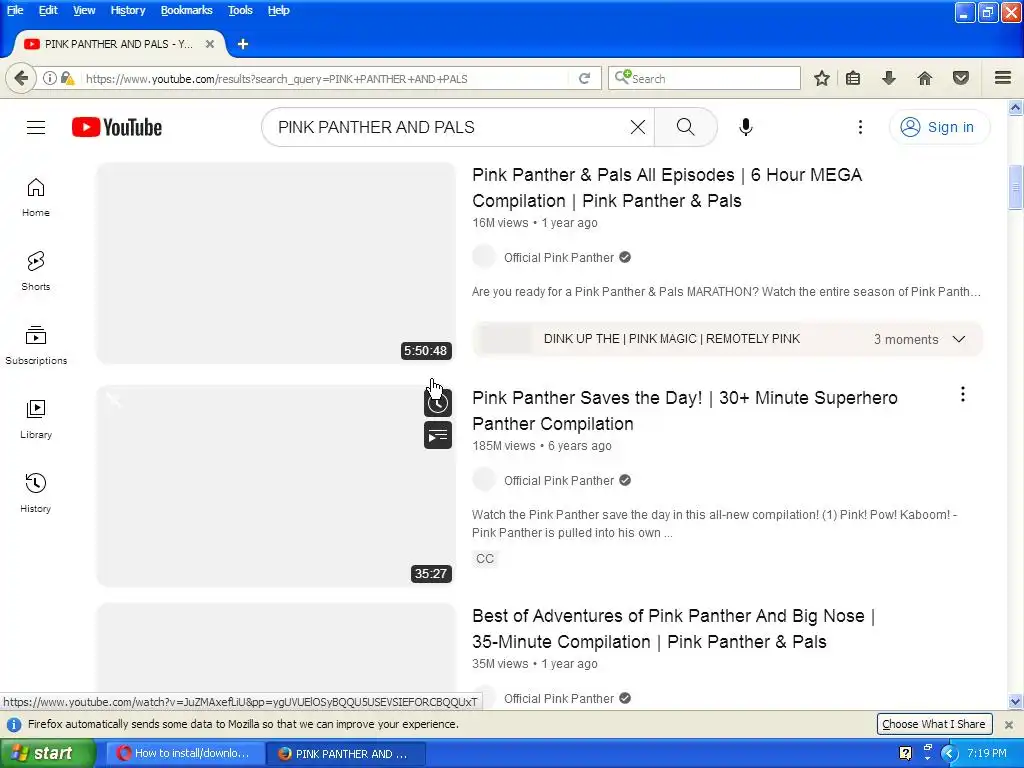The width and height of the screenshot is (1024, 768).
Task: Open Library in the sidebar
Action: tap(36, 419)
